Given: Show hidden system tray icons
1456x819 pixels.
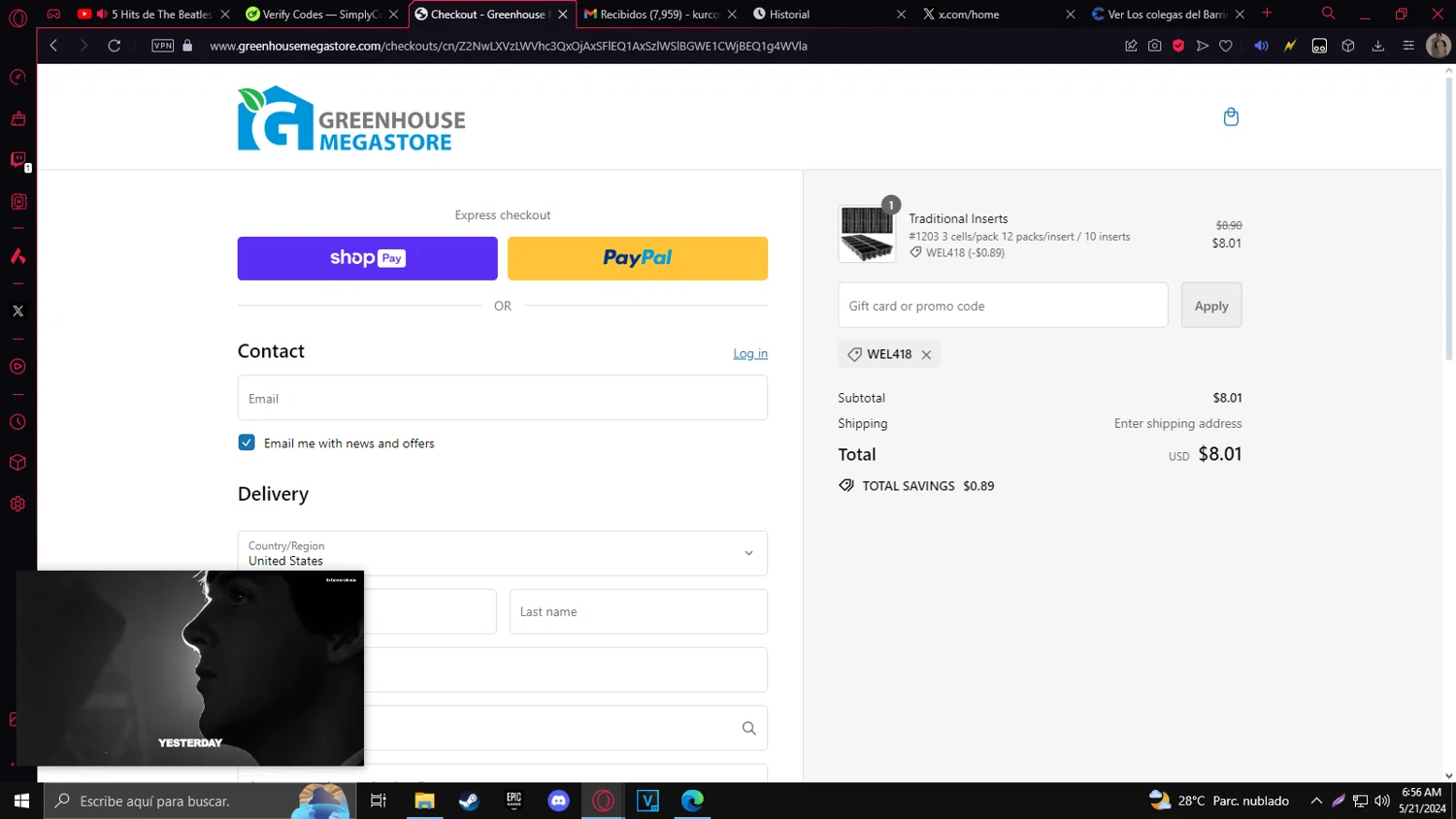Looking at the screenshot, I should click(x=1316, y=801).
